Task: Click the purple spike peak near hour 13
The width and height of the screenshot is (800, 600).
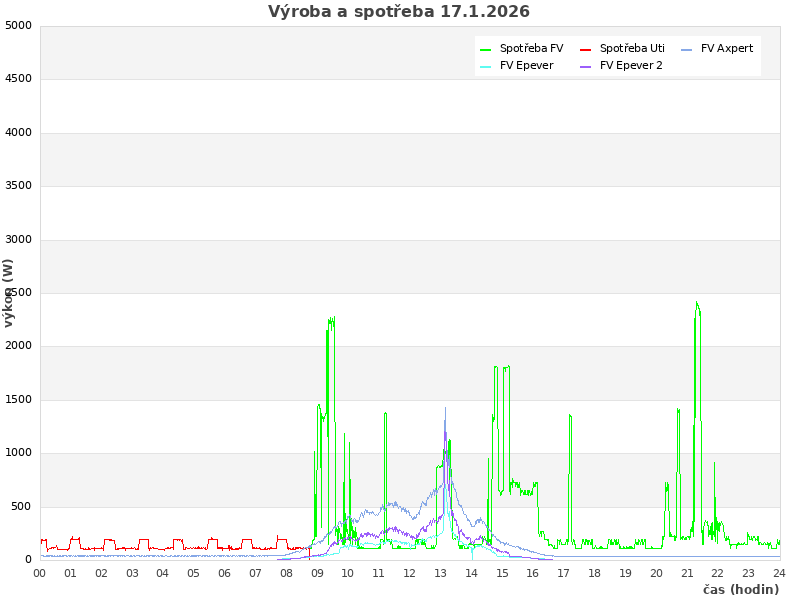Action: tap(445, 408)
